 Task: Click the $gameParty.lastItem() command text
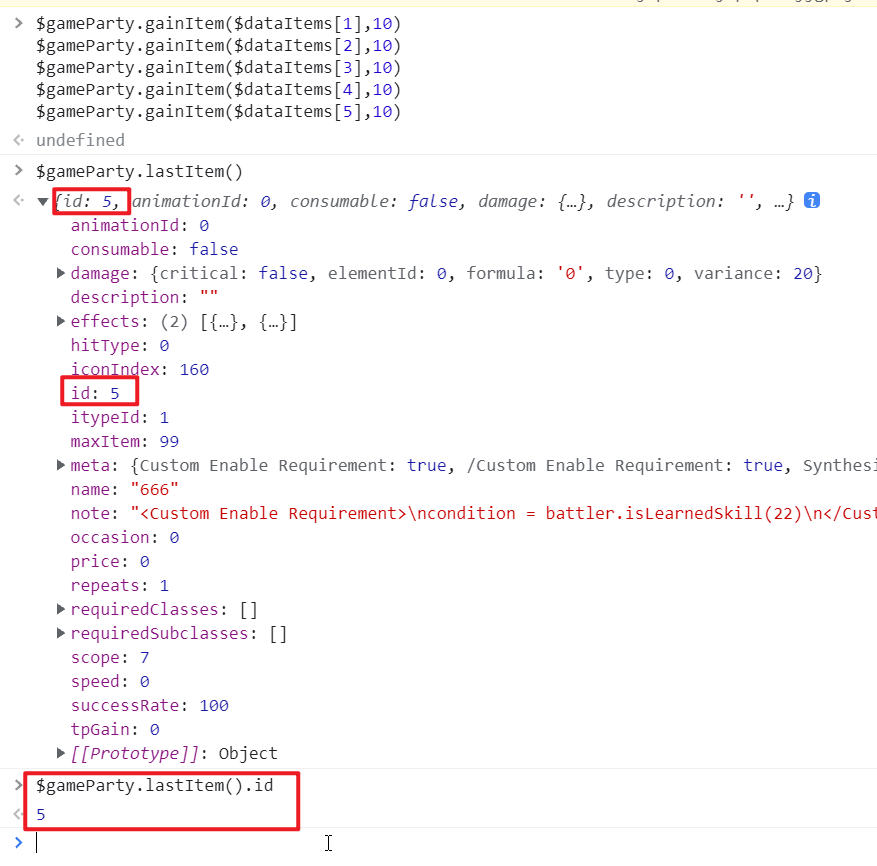point(139,171)
